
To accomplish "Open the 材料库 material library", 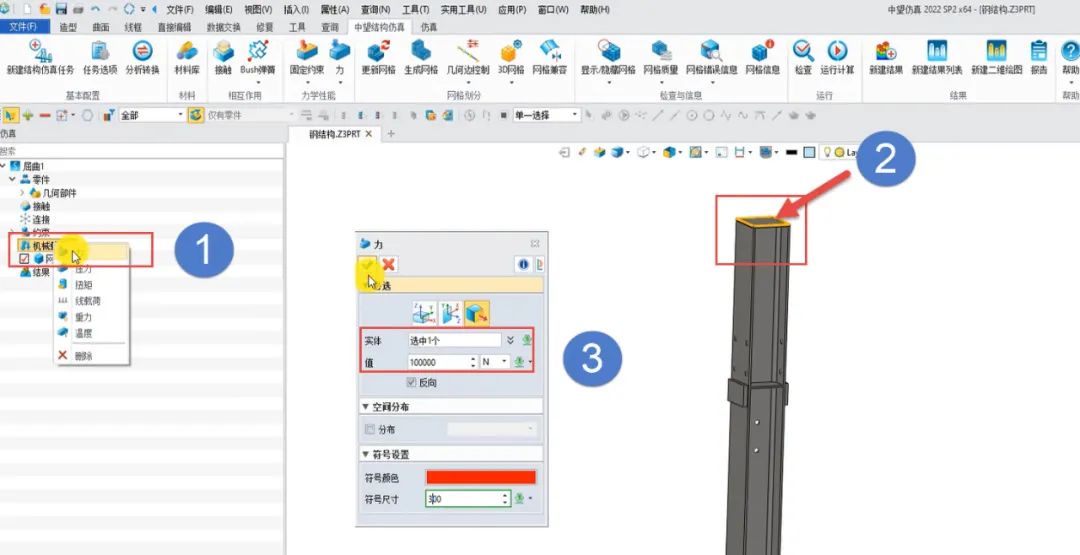I will 186,52.
